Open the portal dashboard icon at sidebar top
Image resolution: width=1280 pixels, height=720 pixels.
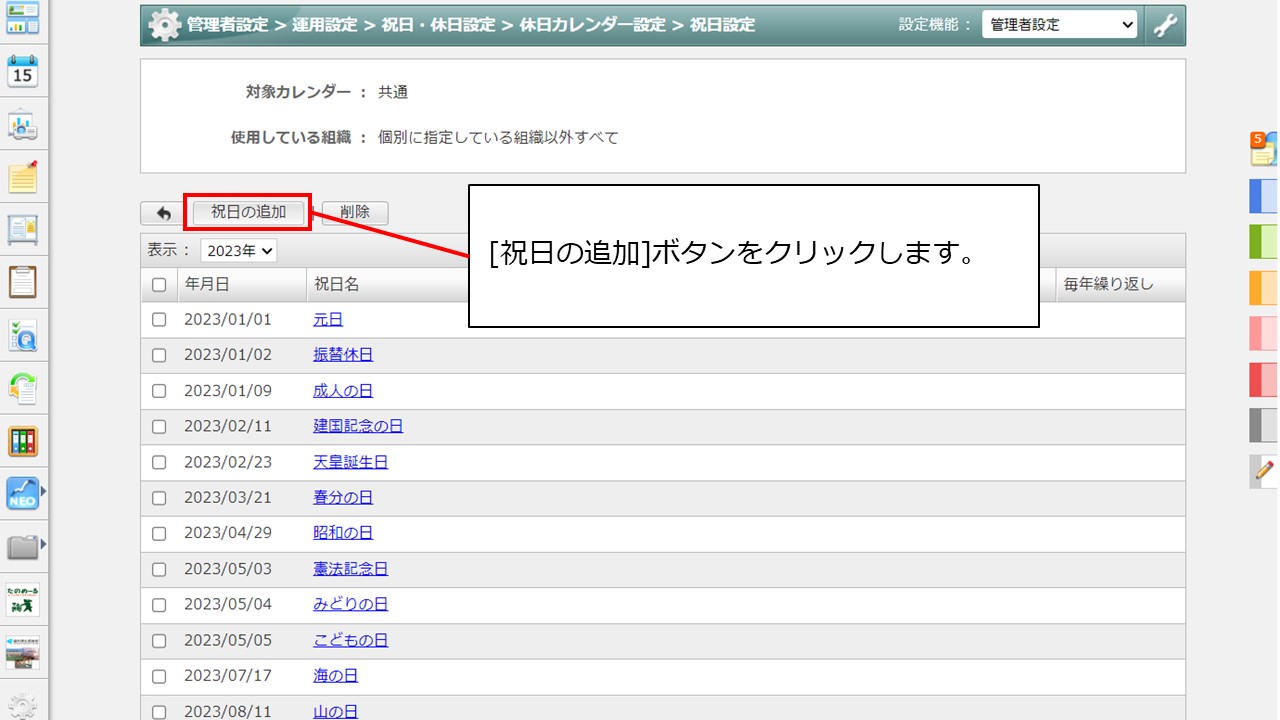(x=22, y=18)
